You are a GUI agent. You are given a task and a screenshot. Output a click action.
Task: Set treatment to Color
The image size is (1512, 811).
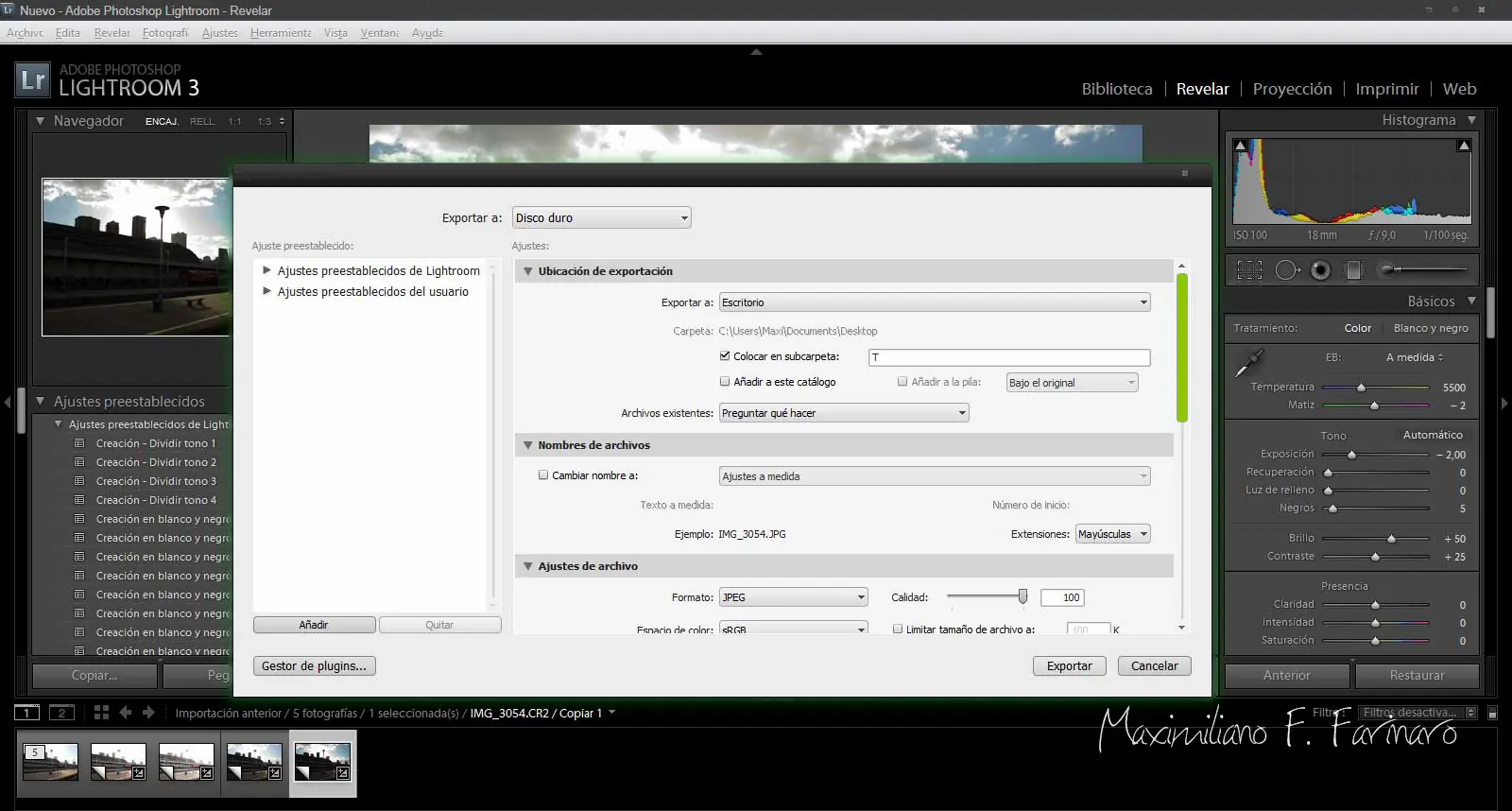pos(1358,328)
